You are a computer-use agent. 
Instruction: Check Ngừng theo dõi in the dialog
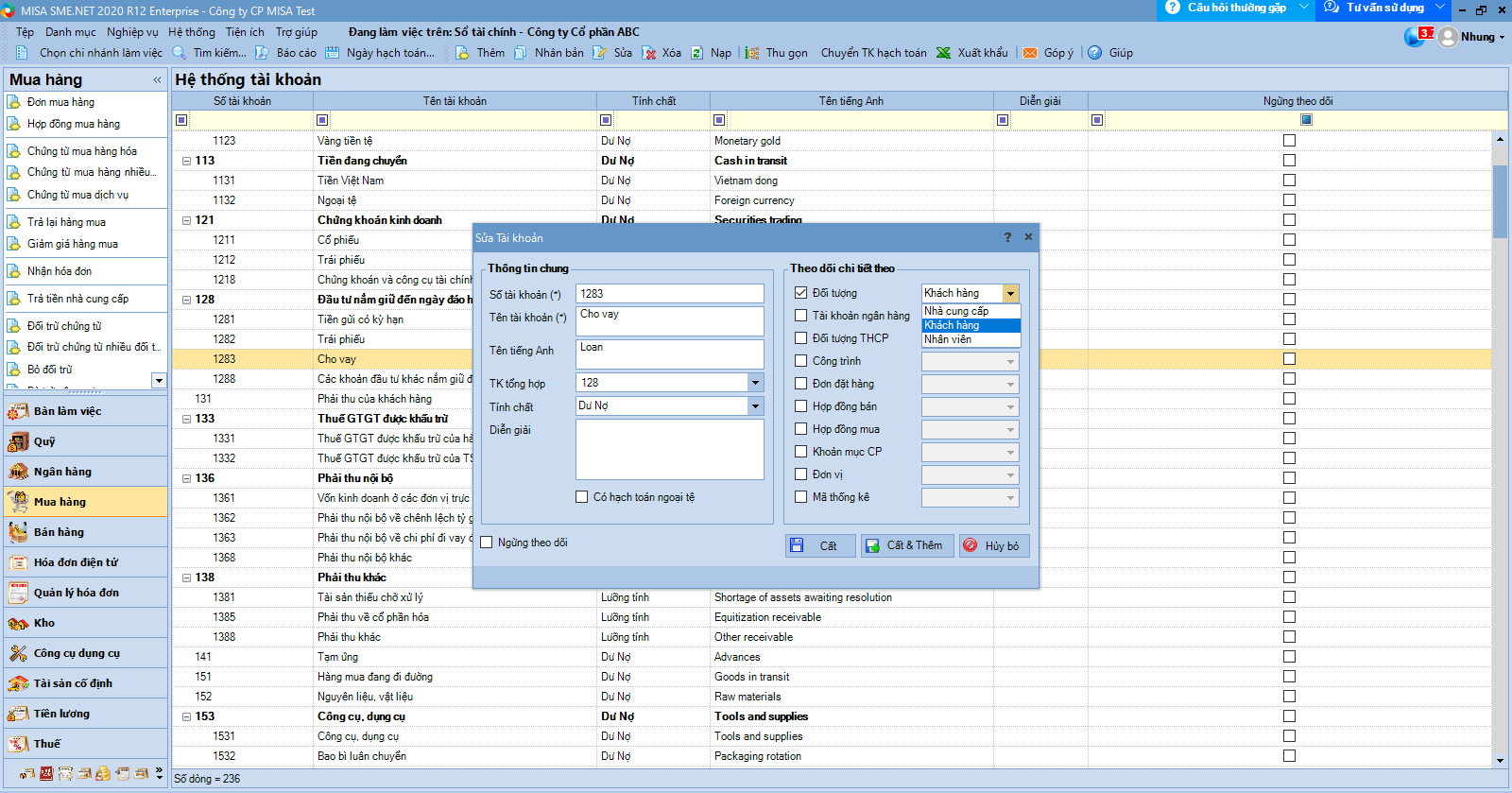487,543
